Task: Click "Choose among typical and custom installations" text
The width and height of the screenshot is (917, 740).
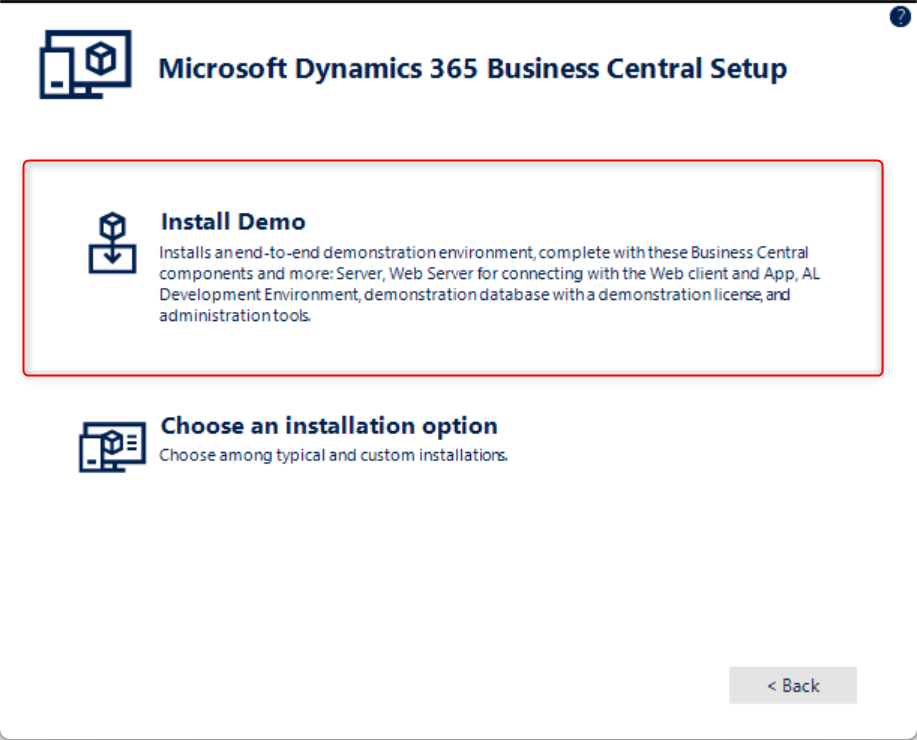Action: click(334, 455)
